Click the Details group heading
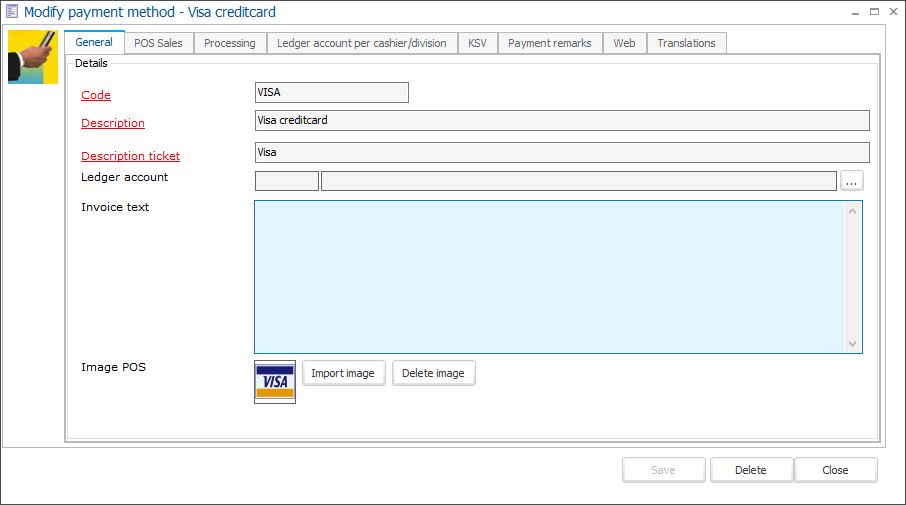Viewport: 906px width, 505px height. (91, 63)
